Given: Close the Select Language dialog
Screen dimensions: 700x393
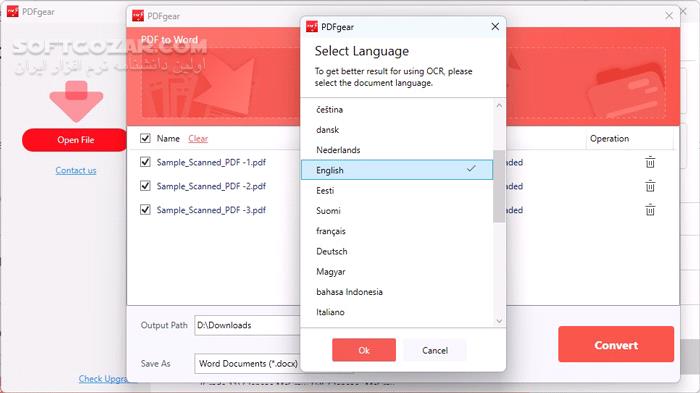Looking at the screenshot, I should click(x=495, y=27).
